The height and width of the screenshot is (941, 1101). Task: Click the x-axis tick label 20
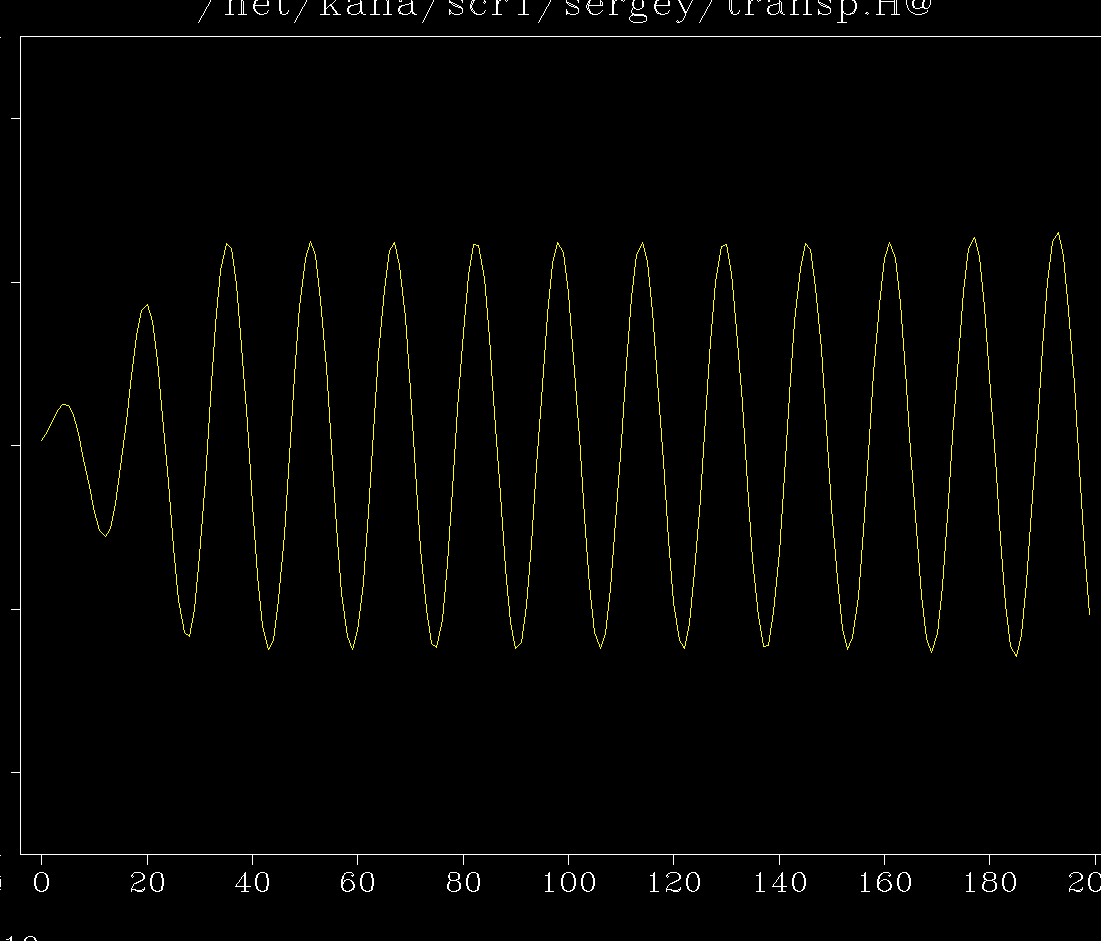pos(147,883)
